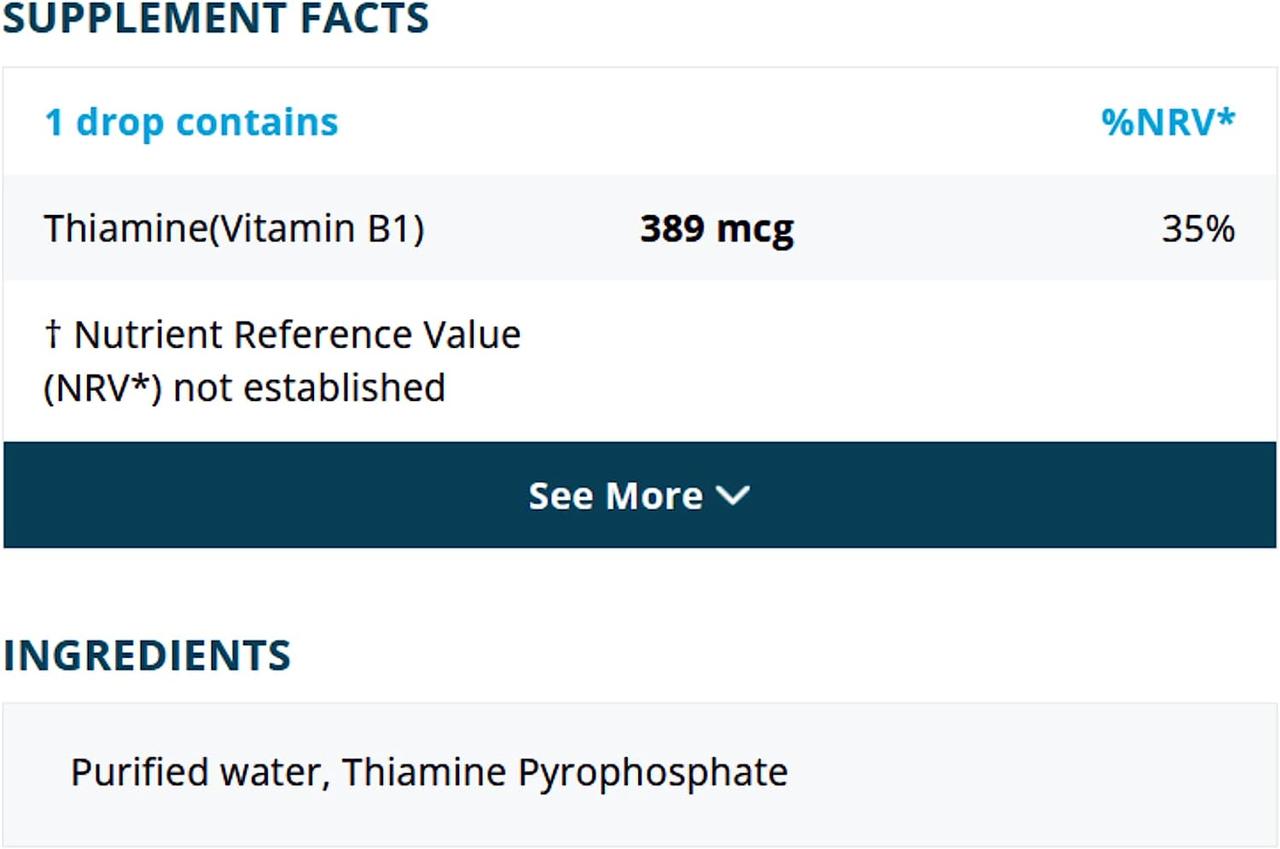Click the SUPPLEMENT FACTS heading
Image resolution: width=1280 pixels, height=849 pixels.
point(215,18)
